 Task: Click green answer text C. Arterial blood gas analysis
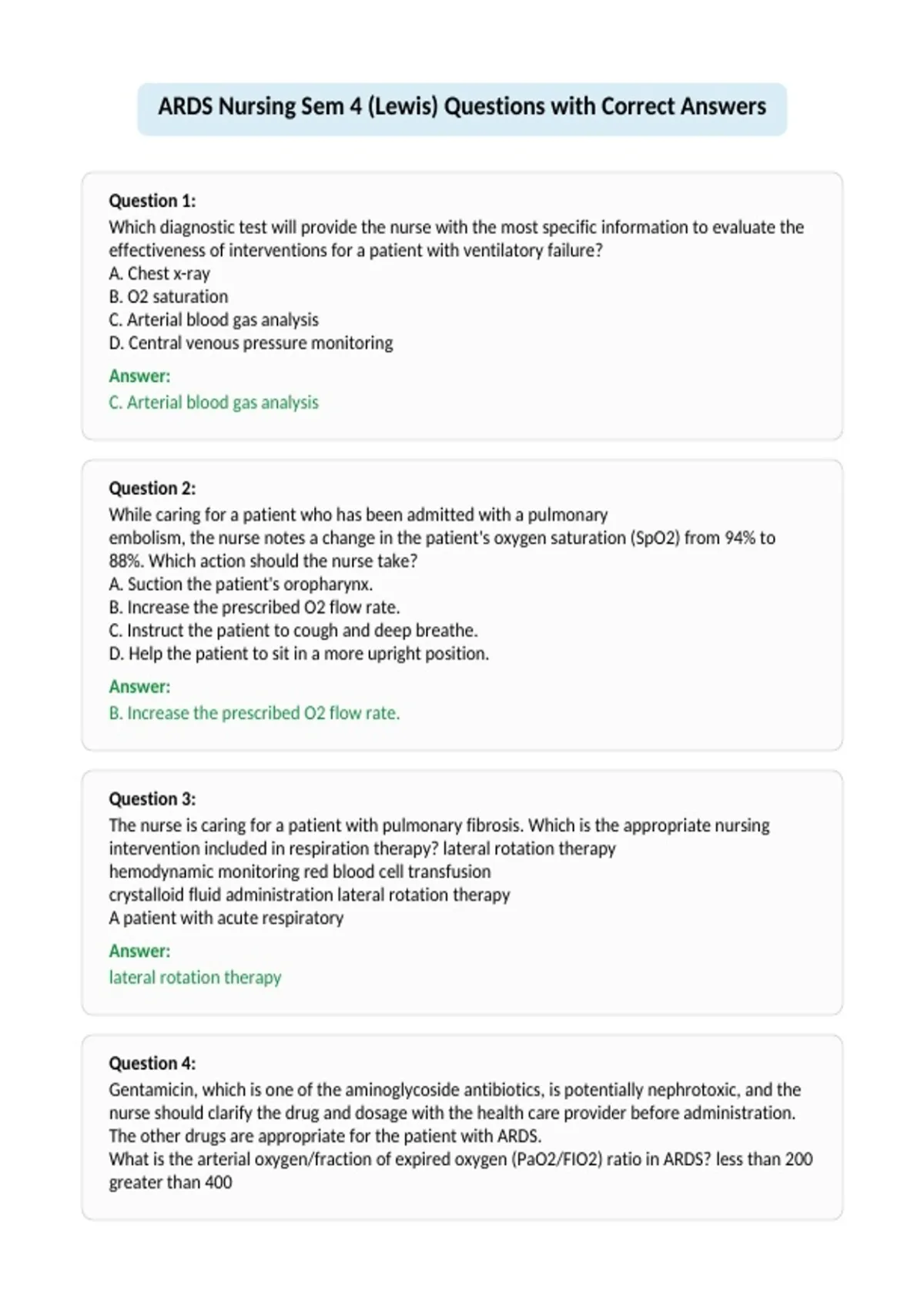[213, 402]
